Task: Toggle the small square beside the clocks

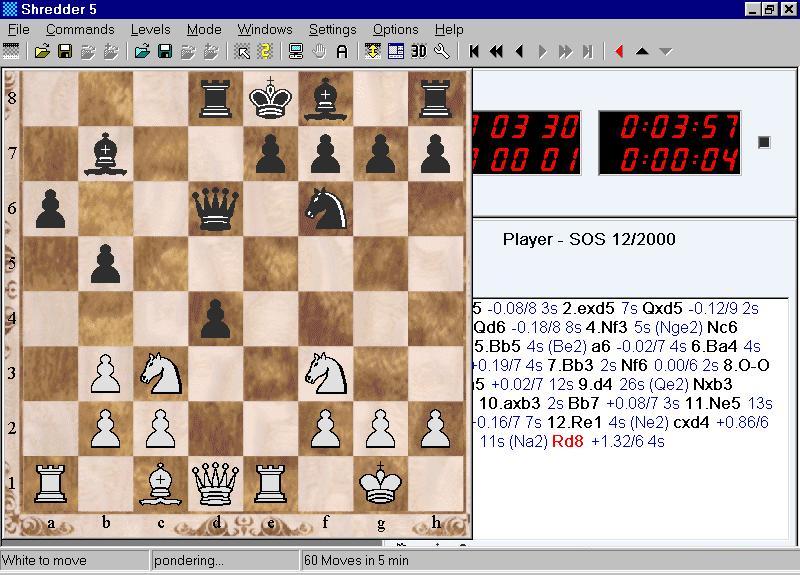Action: [x=764, y=142]
